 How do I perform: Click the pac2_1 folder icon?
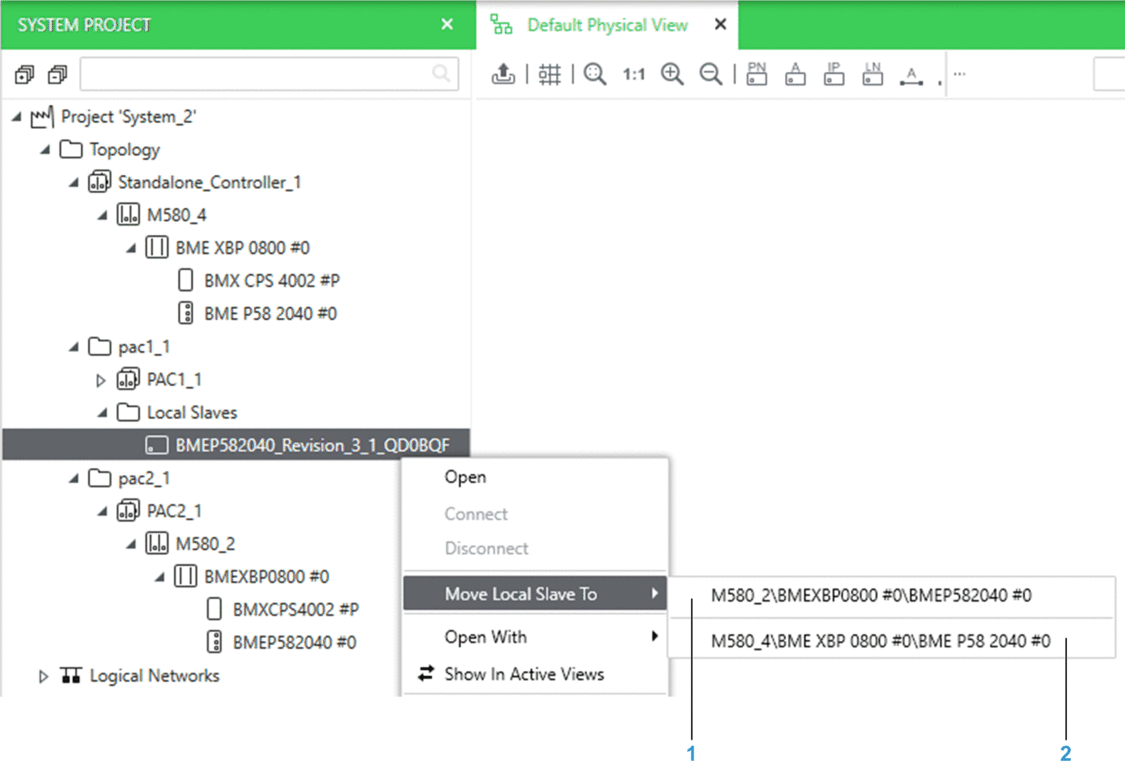pos(100,478)
